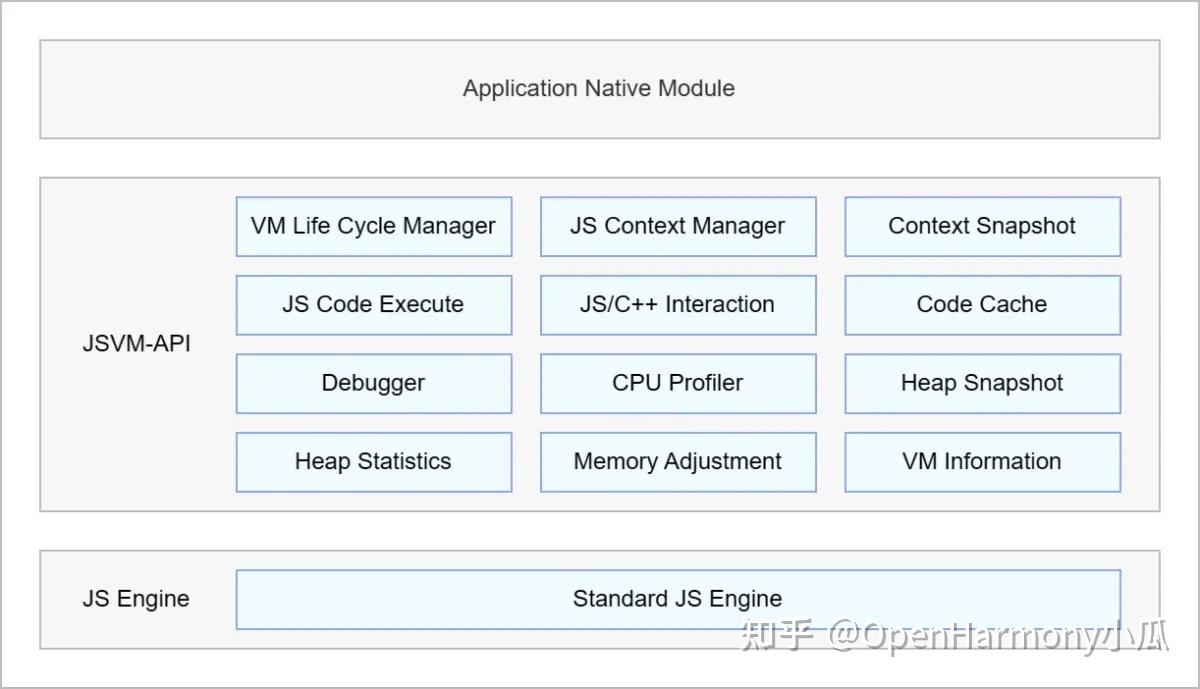Click the Heap Statistics block
Image resolution: width=1200 pixels, height=689 pixels.
pyautogui.click(x=373, y=461)
